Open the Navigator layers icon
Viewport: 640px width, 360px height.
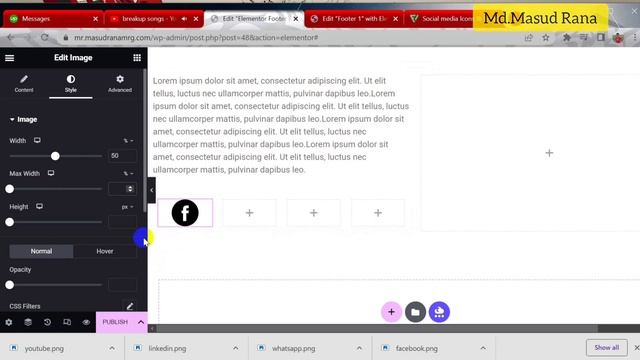[x=28, y=322]
